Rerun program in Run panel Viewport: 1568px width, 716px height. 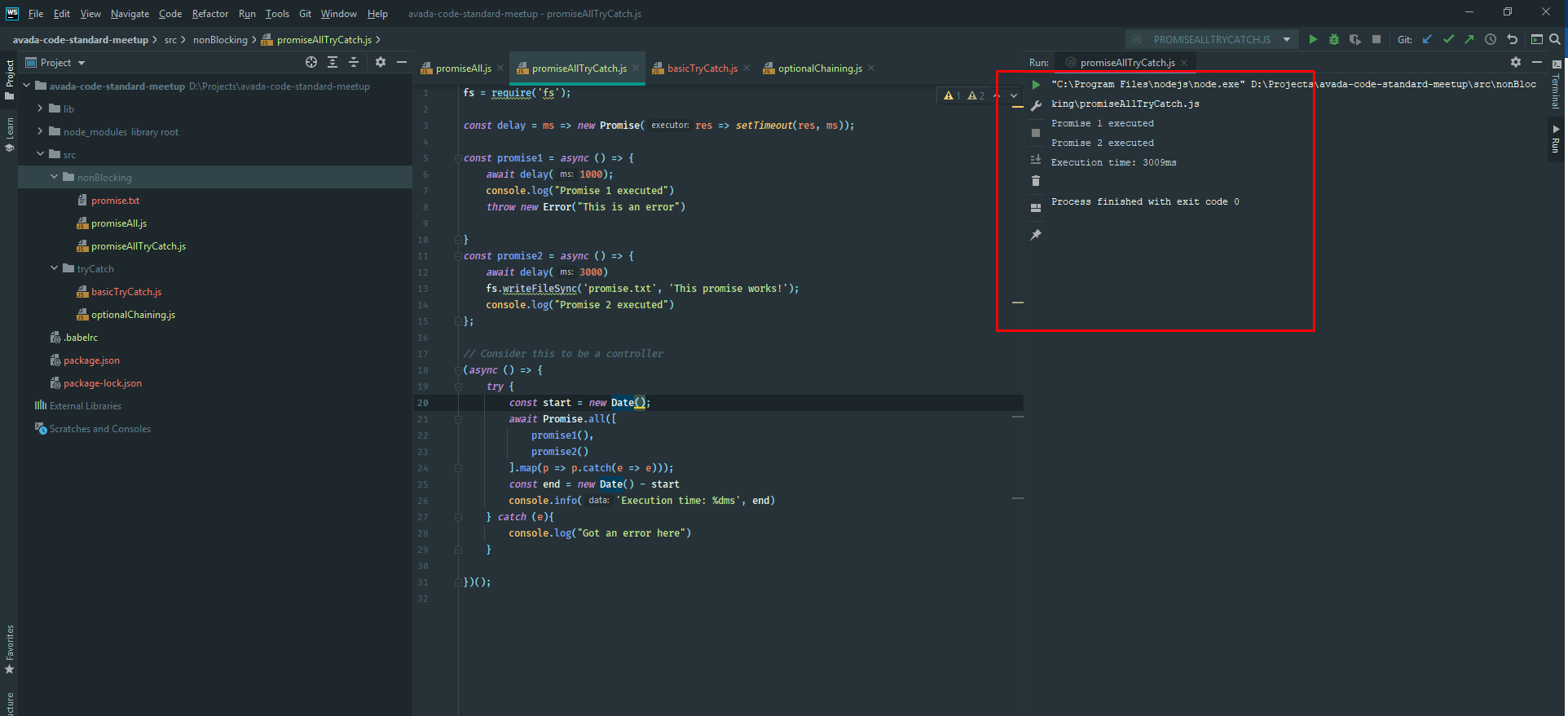(x=1036, y=85)
